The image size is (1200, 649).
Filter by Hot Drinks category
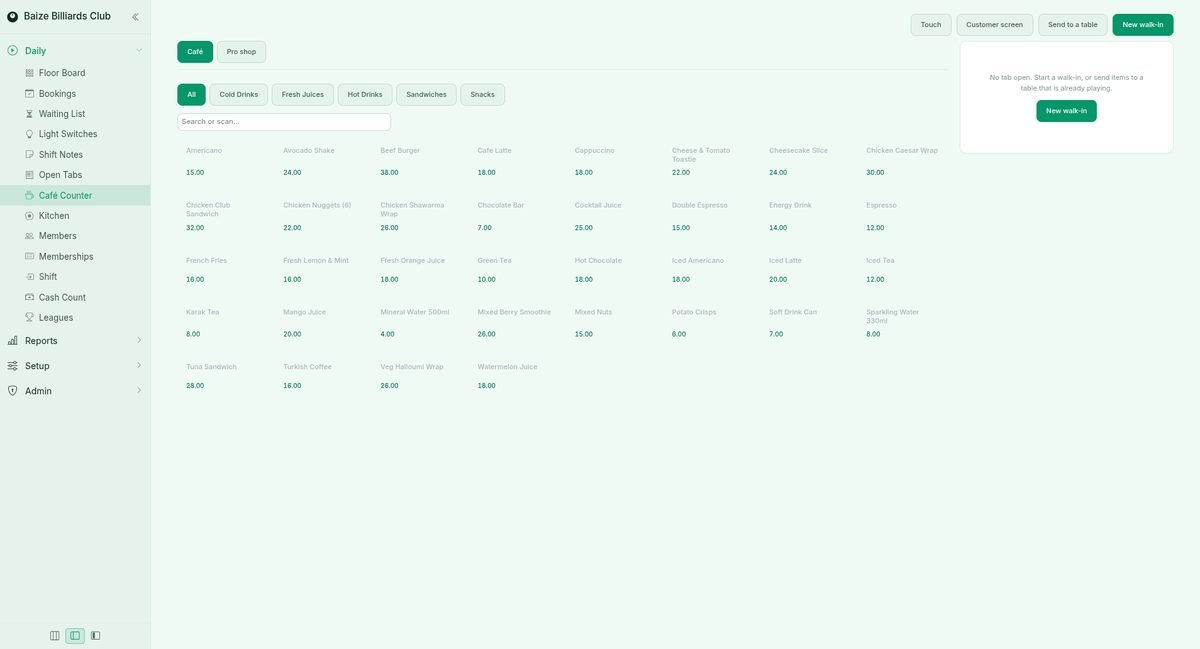click(365, 94)
